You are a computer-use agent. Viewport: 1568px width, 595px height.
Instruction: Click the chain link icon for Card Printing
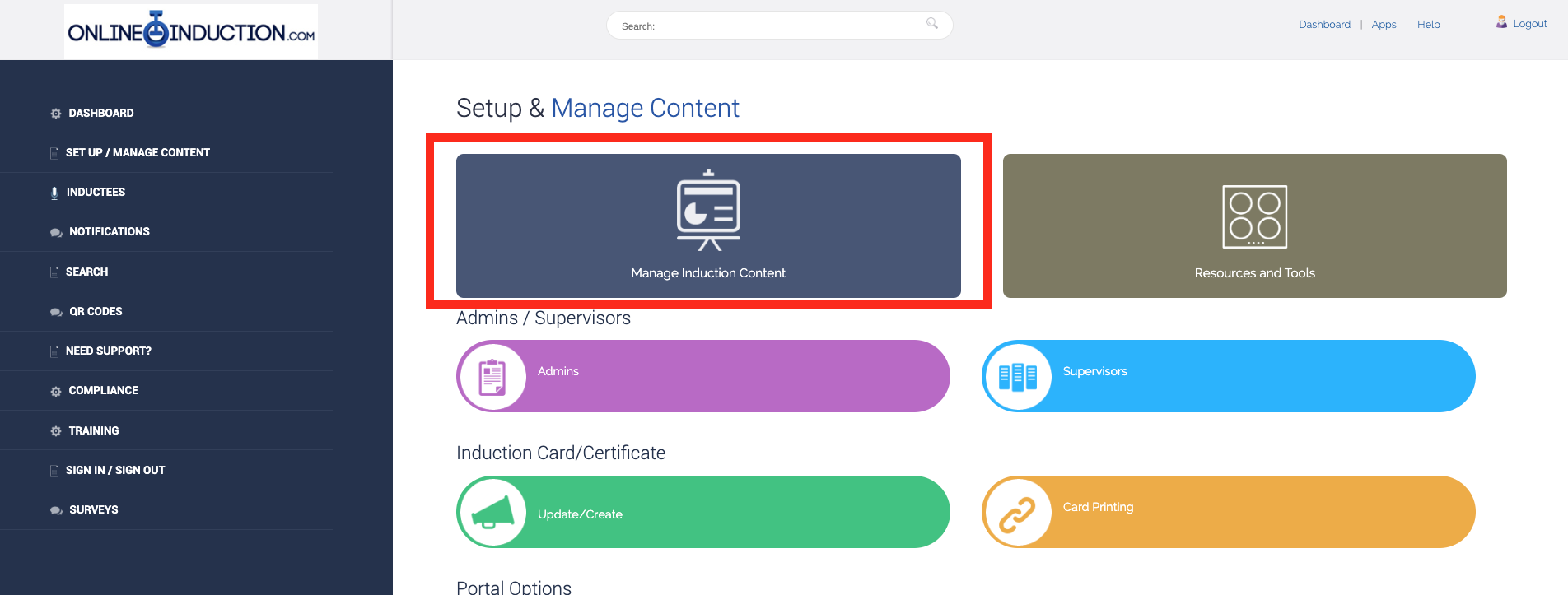[1017, 514]
